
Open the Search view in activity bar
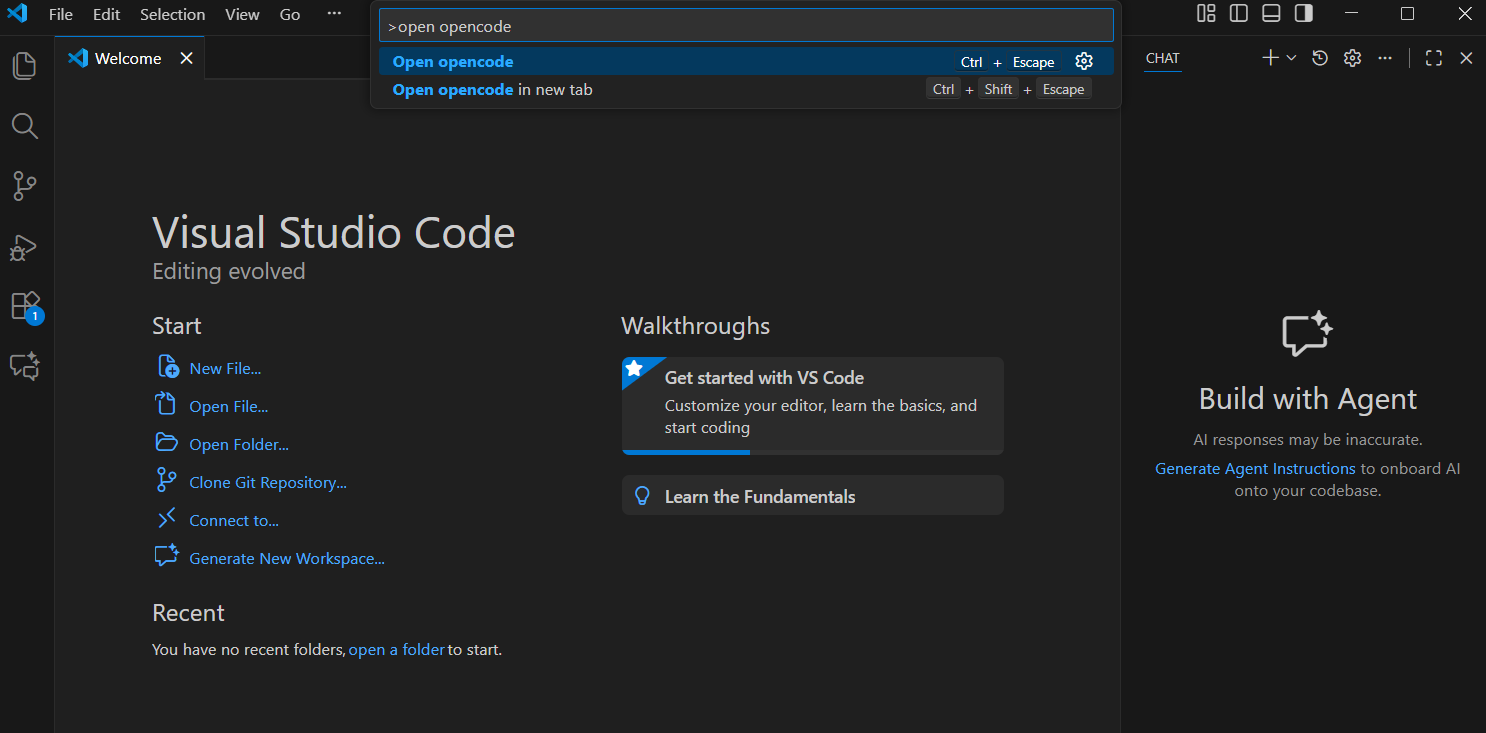click(x=24, y=126)
